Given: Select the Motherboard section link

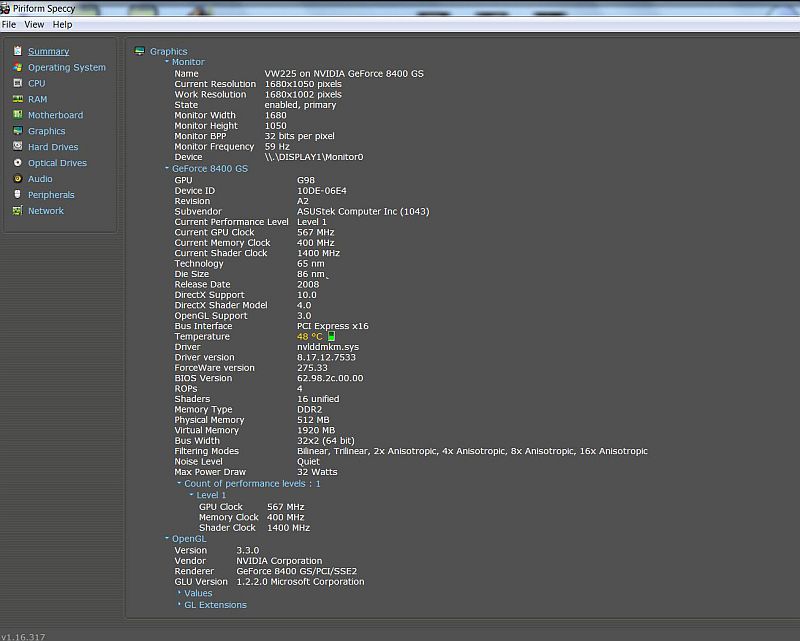Looking at the screenshot, I should click(56, 115).
